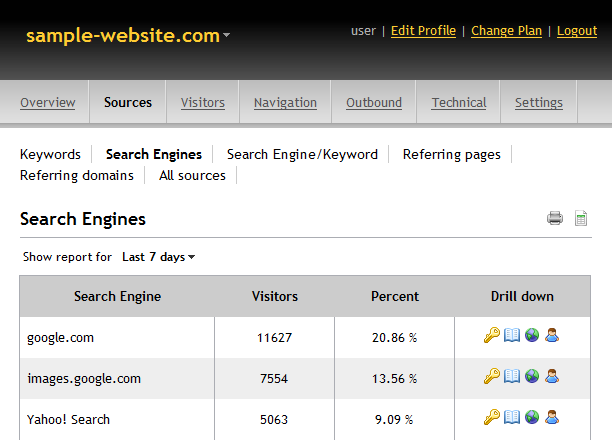Click the book icon for Yahoo! Search
This screenshot has width=612, height=440.
pyautogui.click(x=512, y=417)
